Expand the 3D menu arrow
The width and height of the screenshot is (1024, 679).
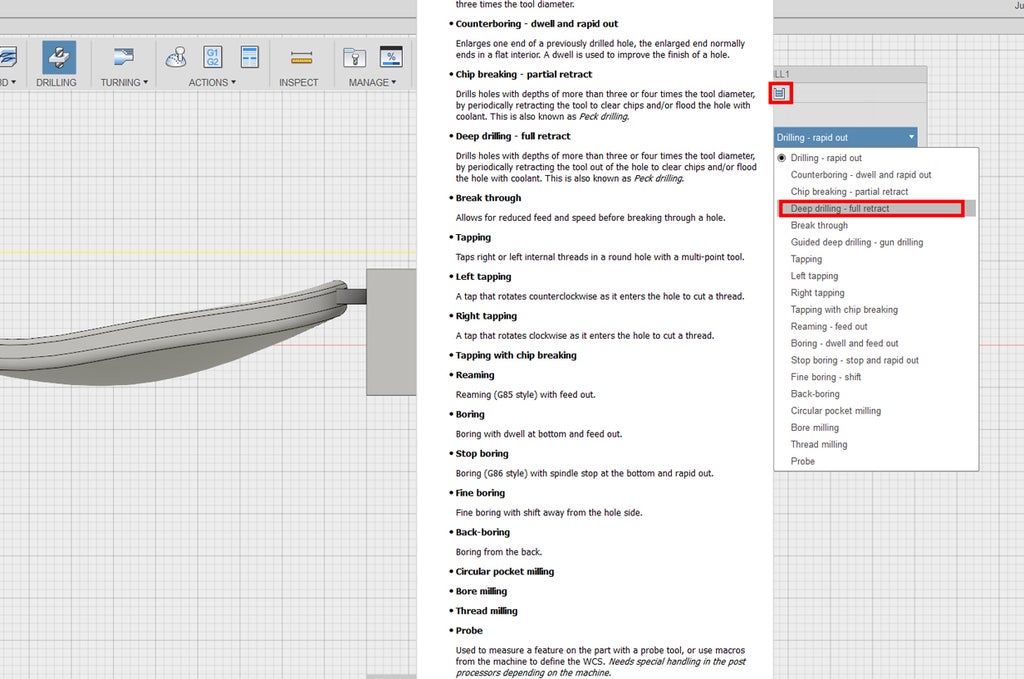point(14,82)
